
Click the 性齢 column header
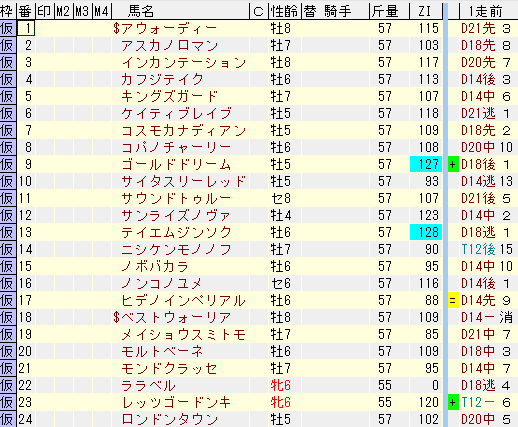click(285, 11)
